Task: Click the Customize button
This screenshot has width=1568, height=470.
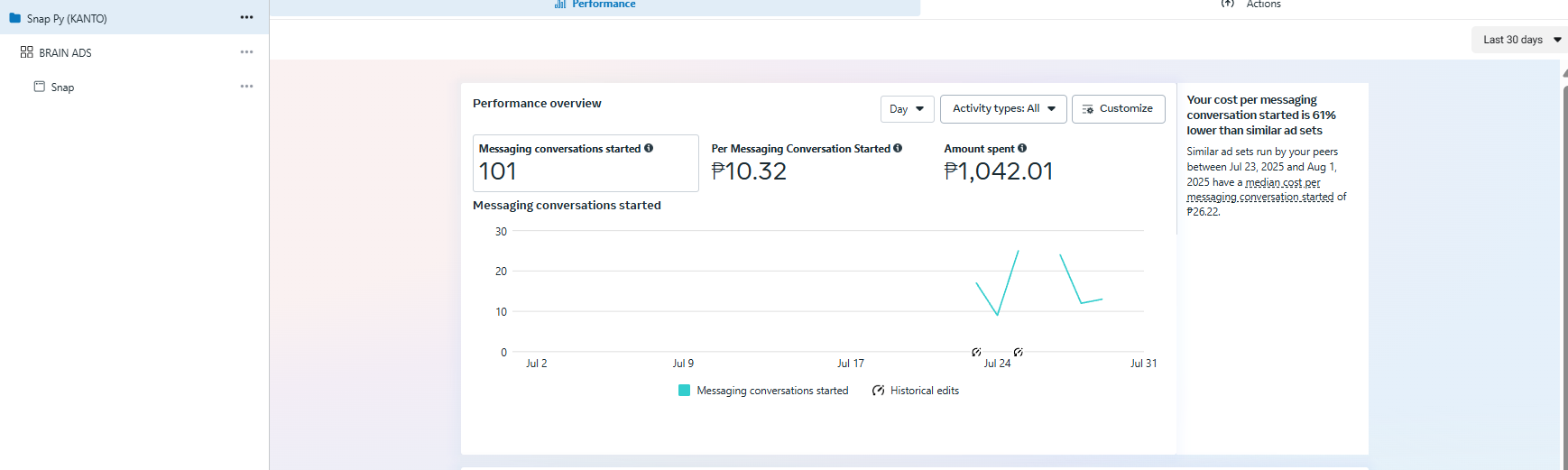Action: pyautogui.click(x=1118, y=109)
